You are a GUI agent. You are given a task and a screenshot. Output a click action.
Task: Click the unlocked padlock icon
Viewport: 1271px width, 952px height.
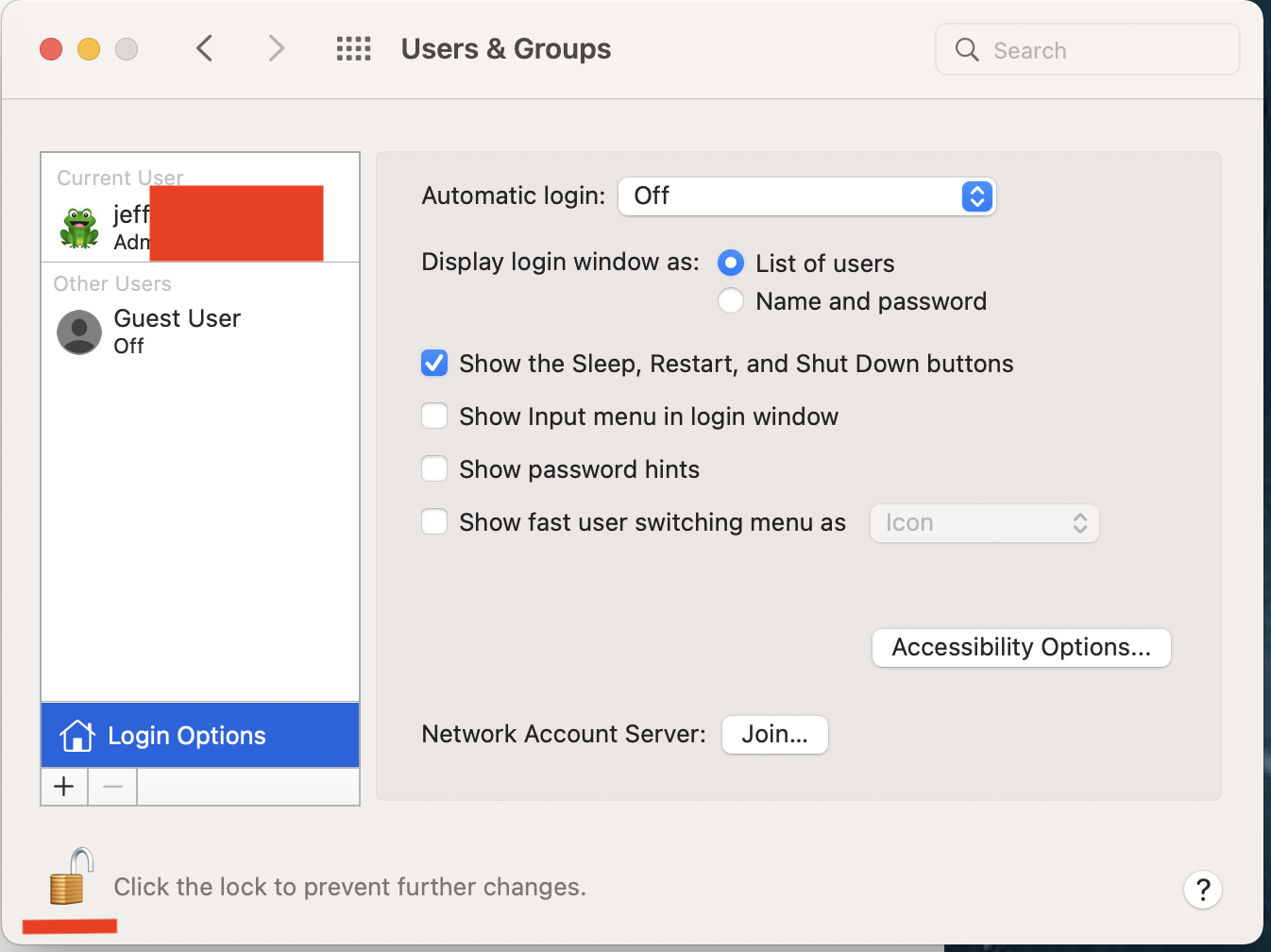pos(72,876)
